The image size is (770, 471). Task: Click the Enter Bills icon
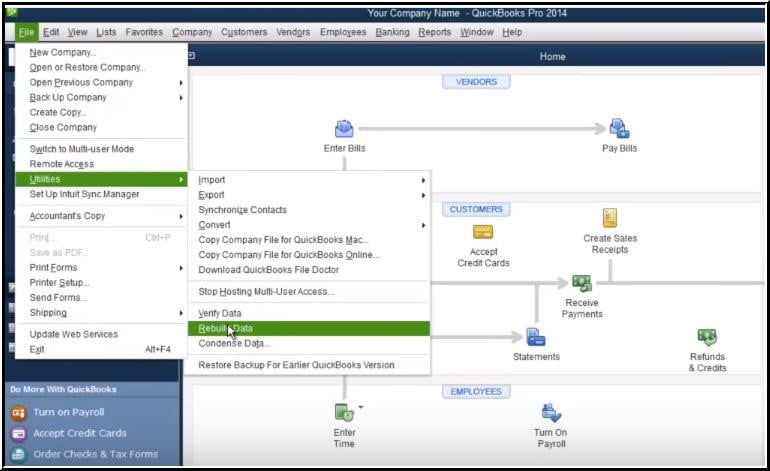point(344,129)
